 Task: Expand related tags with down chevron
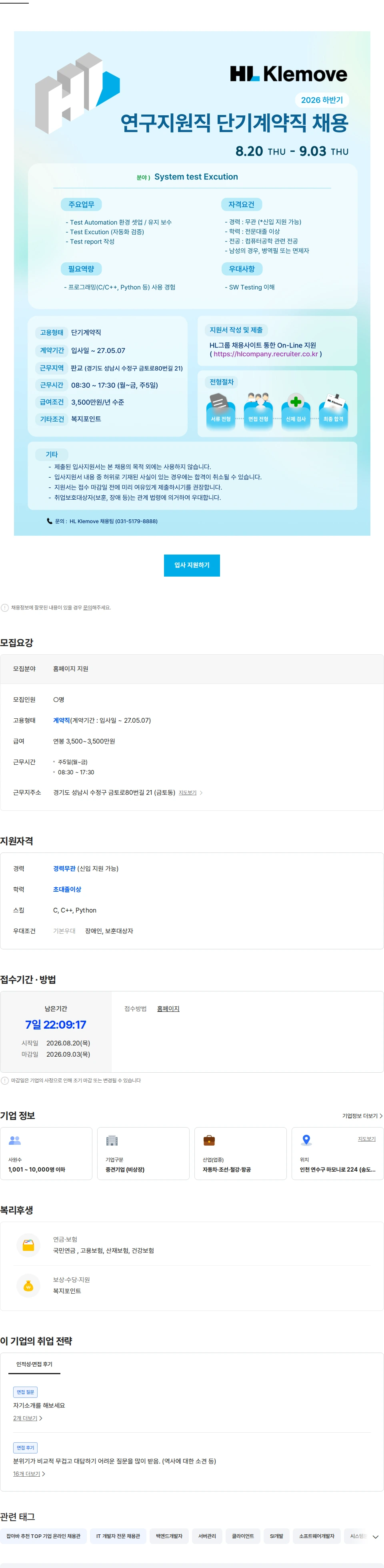tap(376, 1536)
